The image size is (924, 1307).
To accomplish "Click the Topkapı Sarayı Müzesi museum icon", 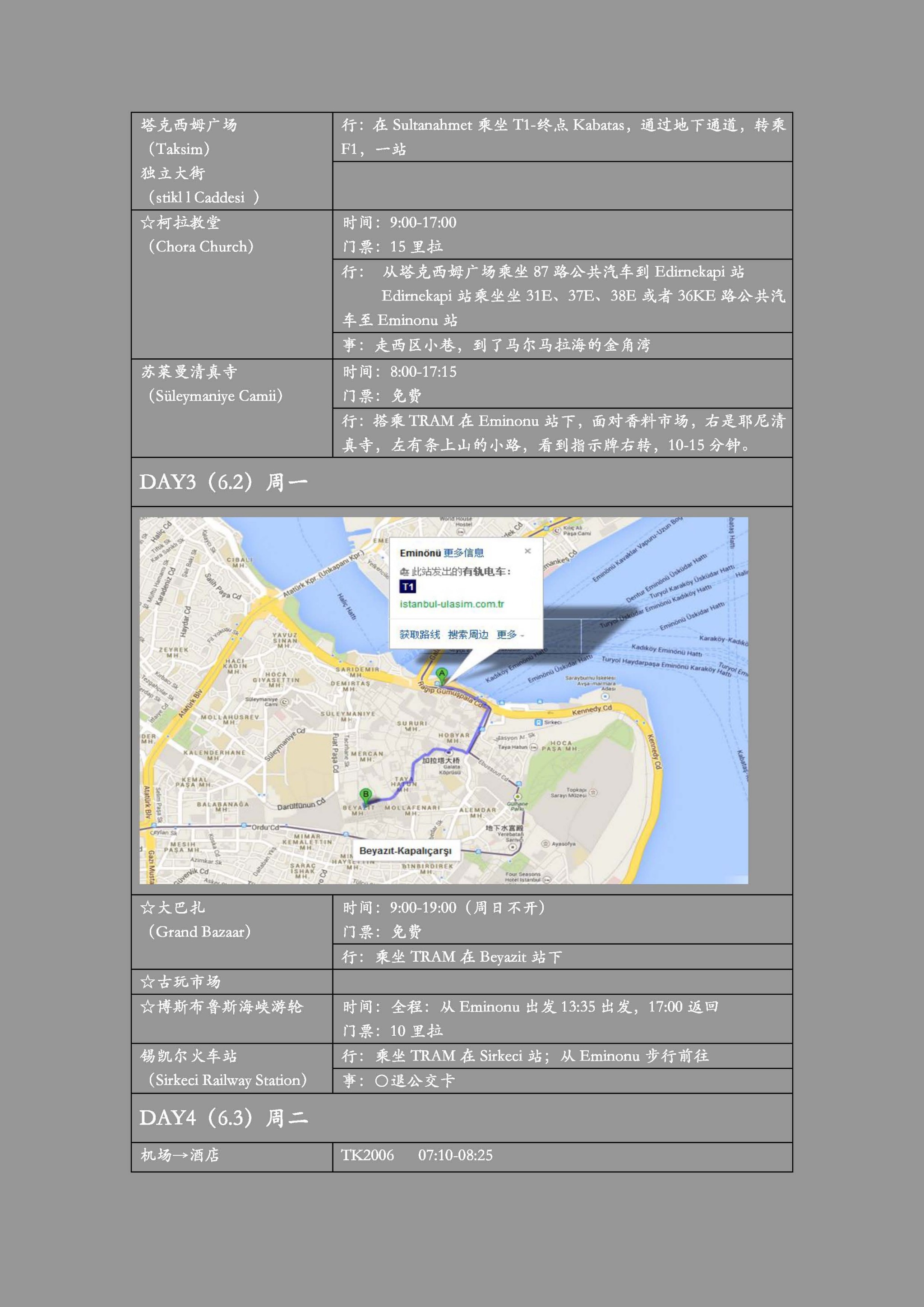I will click(593, 792).
